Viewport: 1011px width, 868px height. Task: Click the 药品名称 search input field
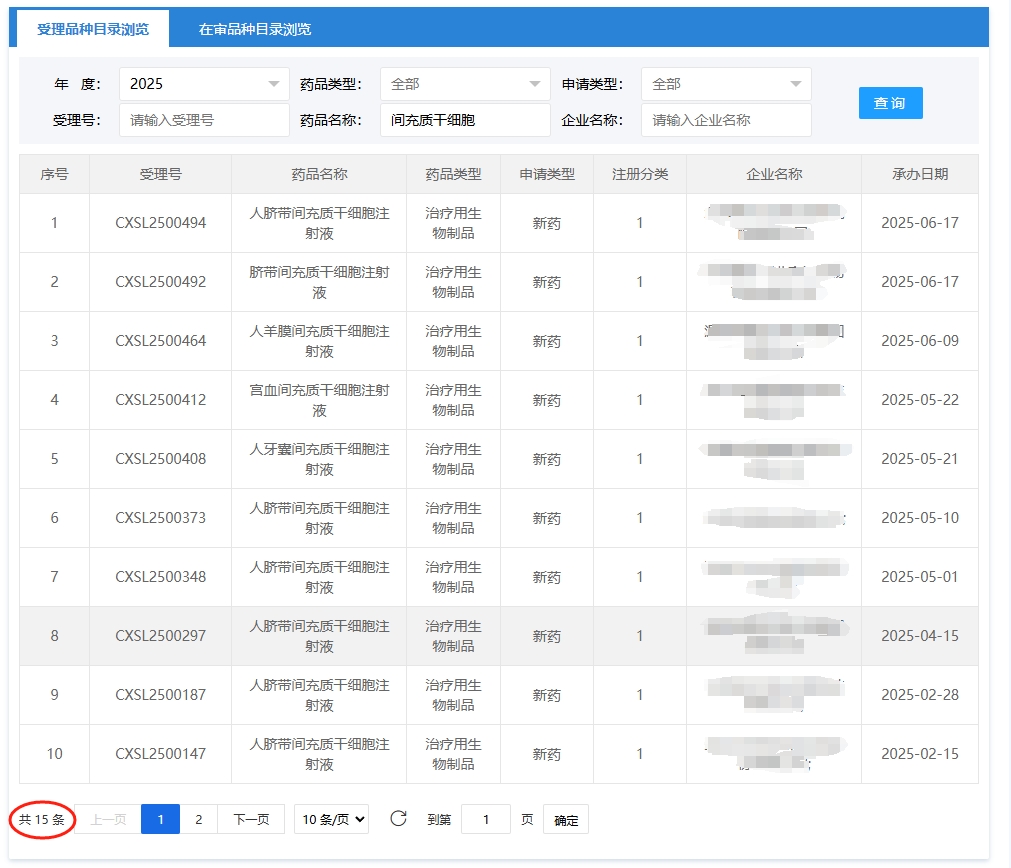pyautogui.click(x=465, y=120)
